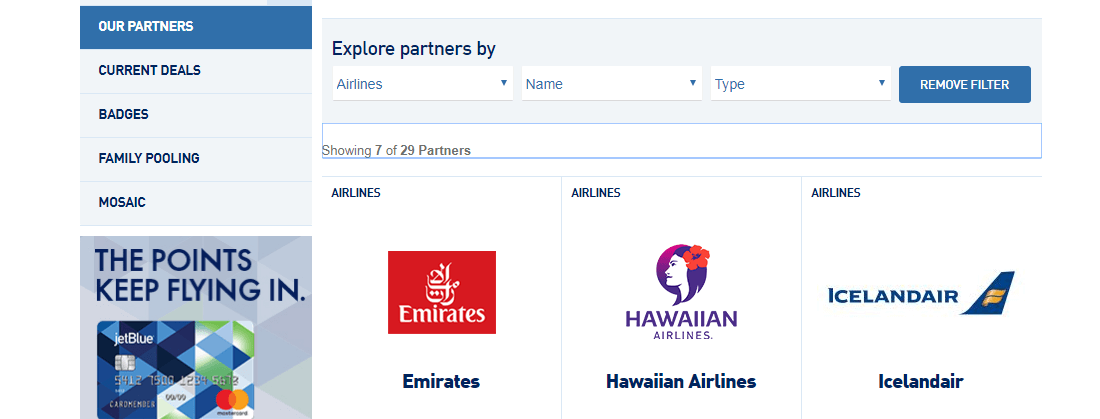Select Our Partners in the sidebar
The image size is (1100, 419).
pyautogui.click(x=196, y=27)
